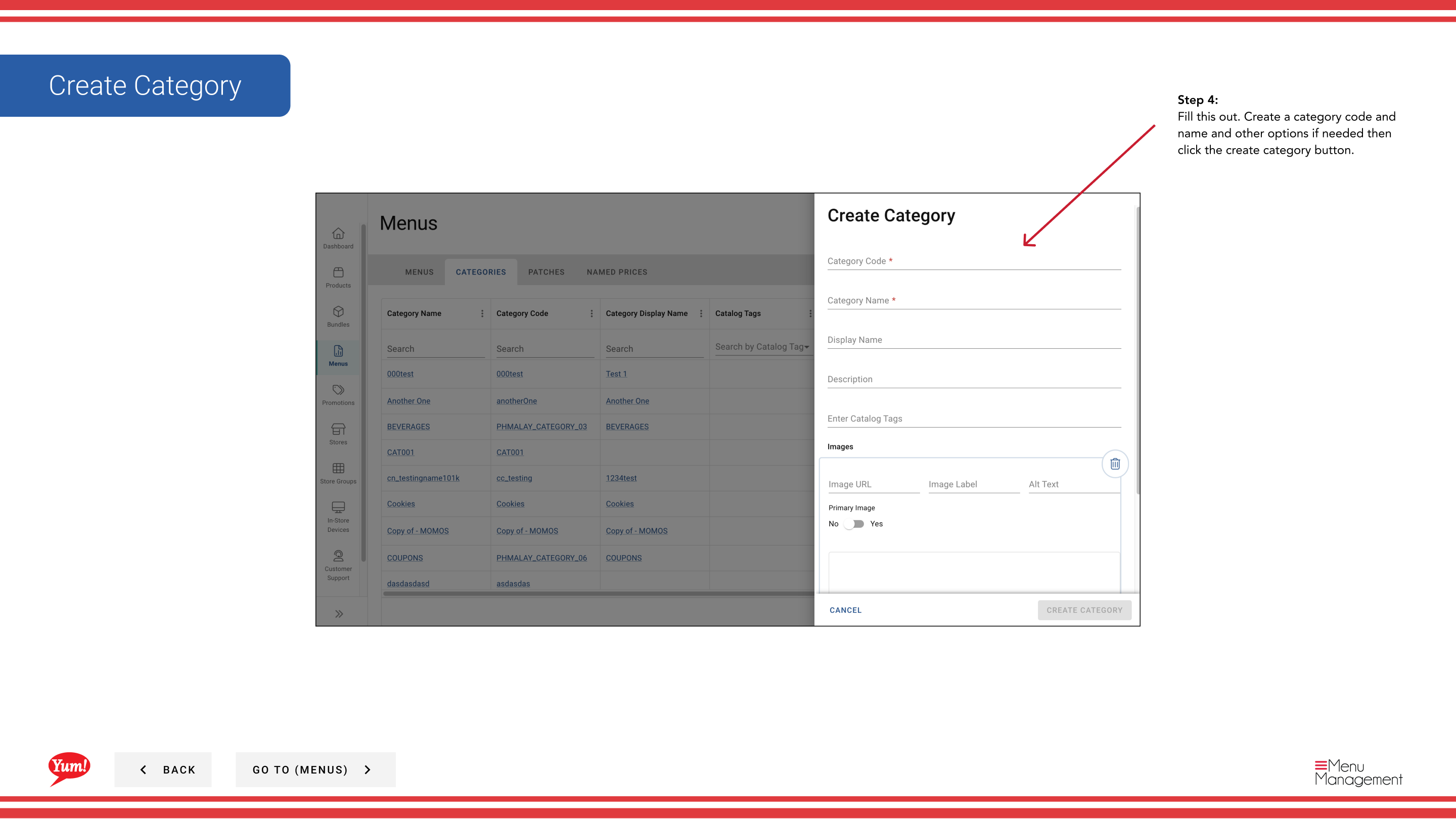Open Category Display Name column options menu

tap(701, 313)
